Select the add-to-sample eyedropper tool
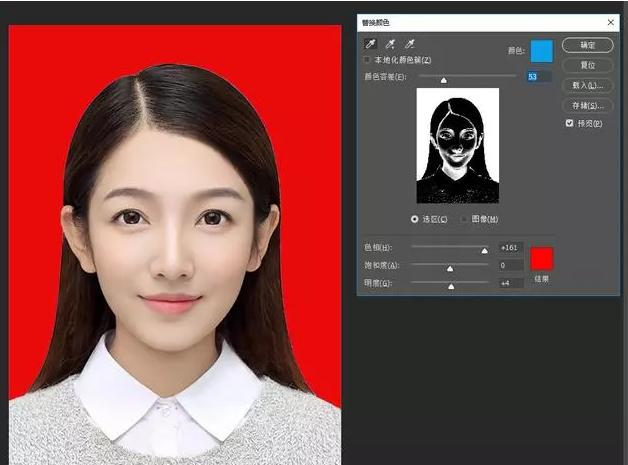 point(390,44)
